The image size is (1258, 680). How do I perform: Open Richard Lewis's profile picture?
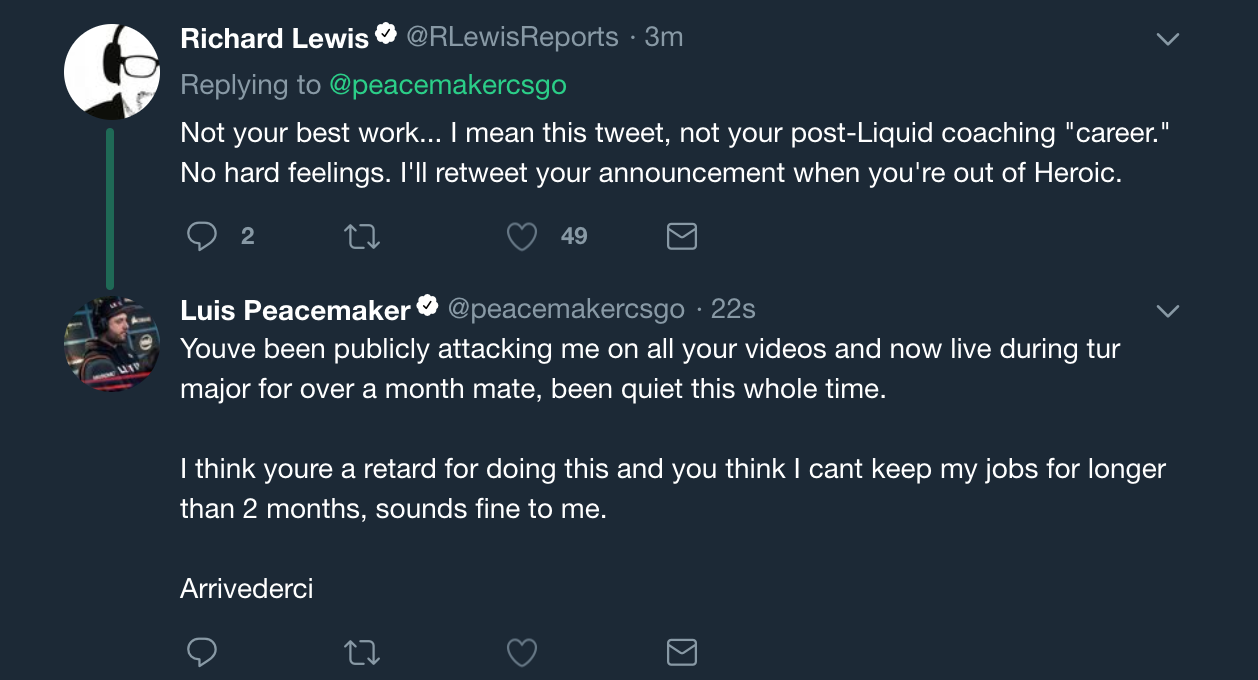click(x=112, y=72)
